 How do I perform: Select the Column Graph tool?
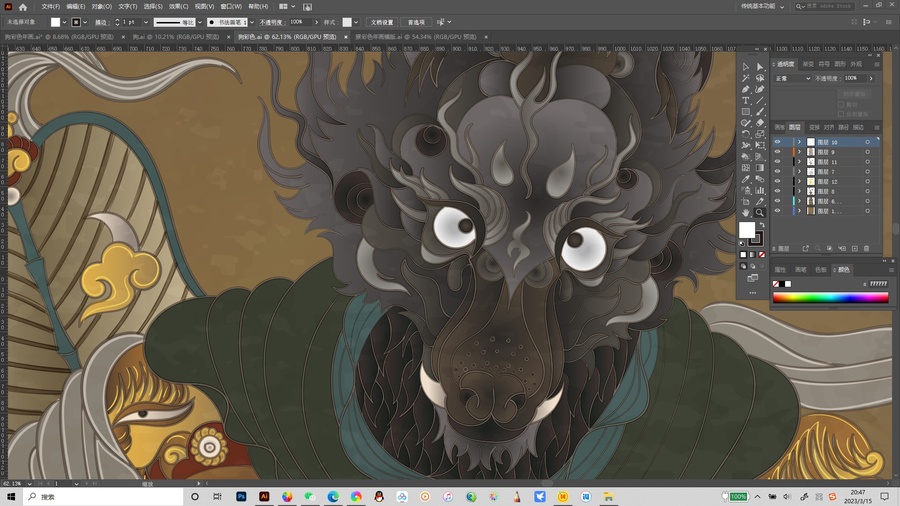[x=760, y=190]
